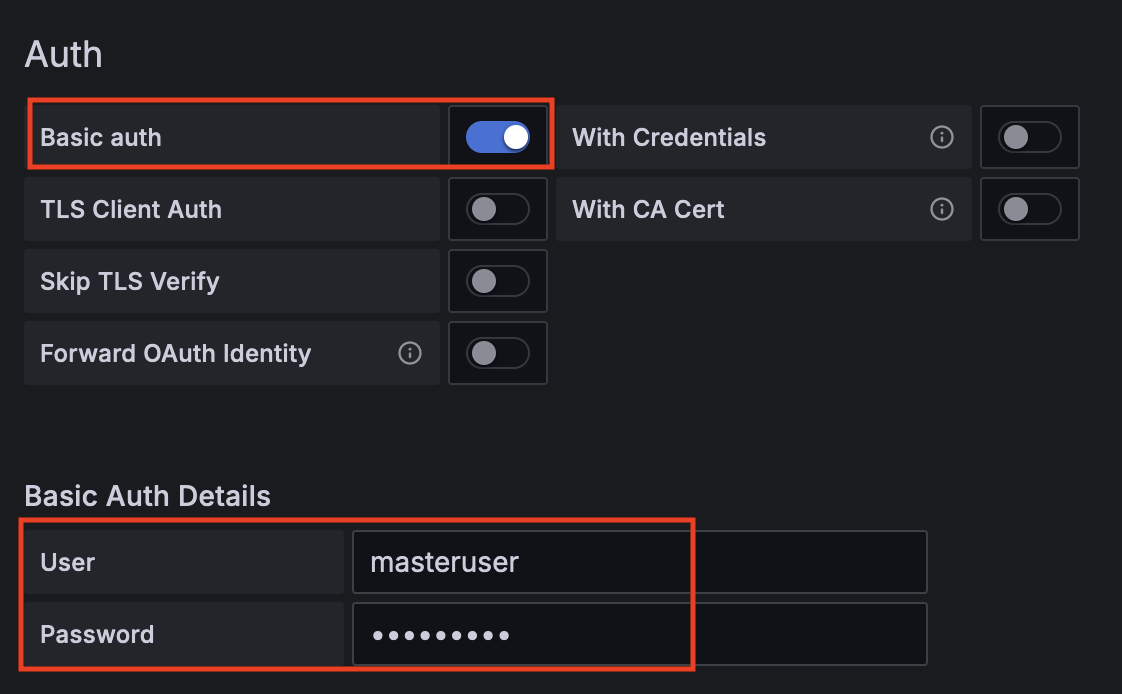Click the Basic auth label
The height and width of the screenshot is (694, 1122).
pyautogui.click(x=101, y=137)
